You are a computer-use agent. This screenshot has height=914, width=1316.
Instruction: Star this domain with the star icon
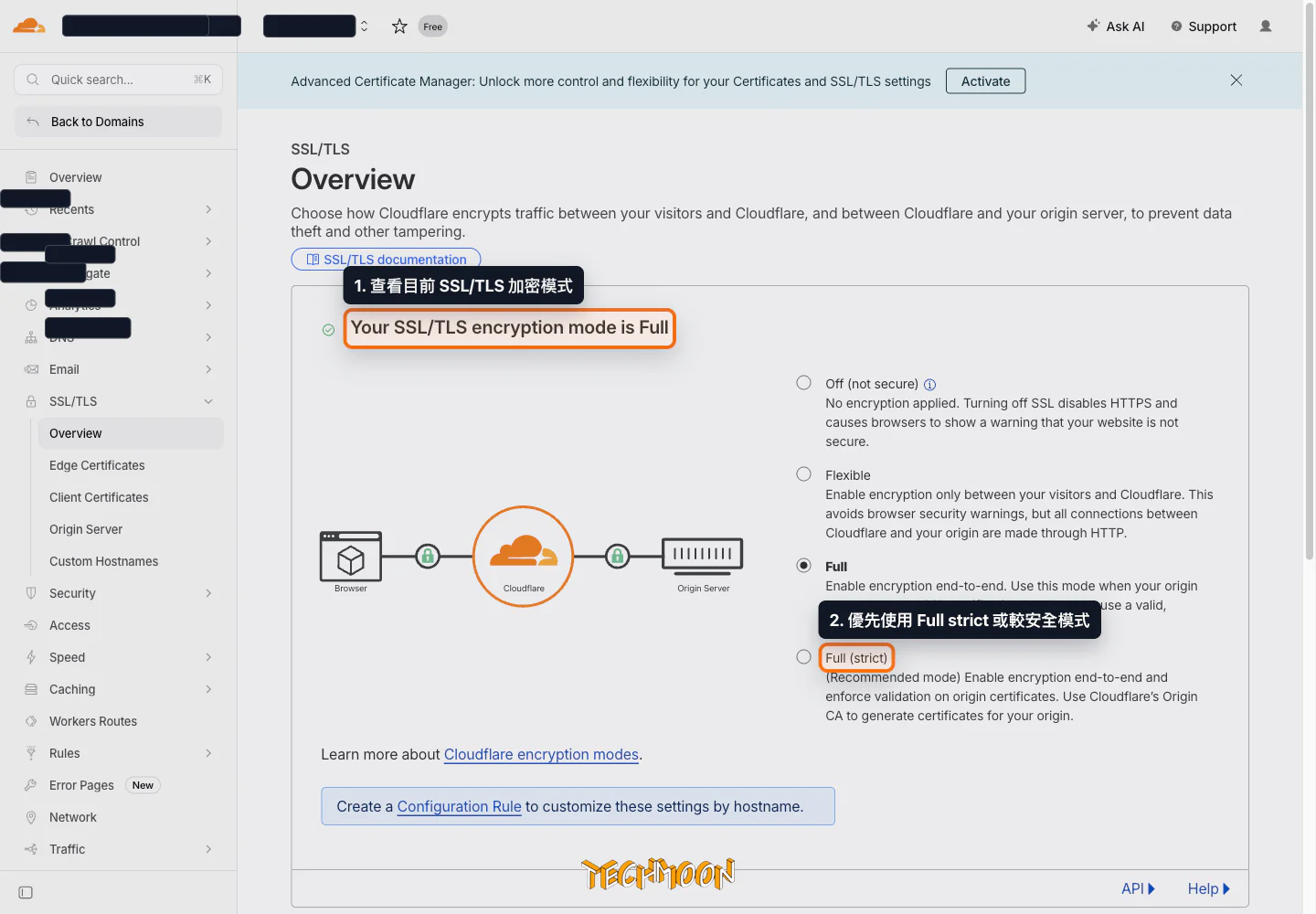[x=399, y=27]
